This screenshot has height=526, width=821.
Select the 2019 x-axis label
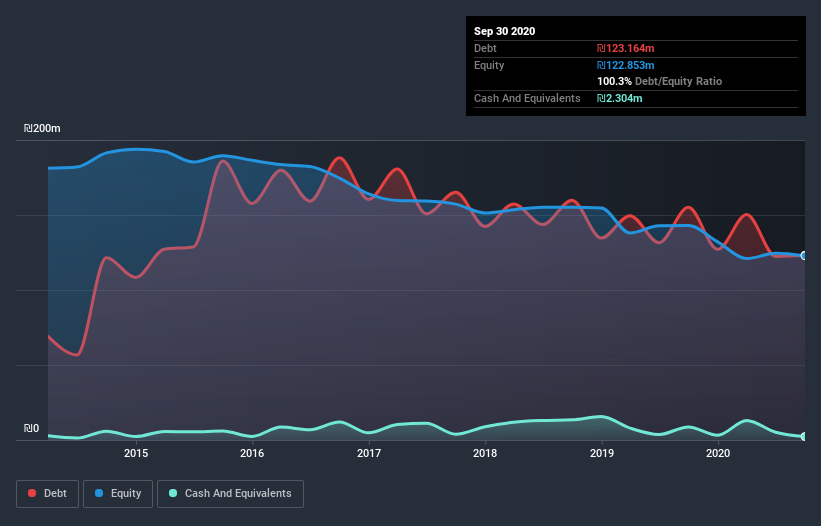click(602, 453)
